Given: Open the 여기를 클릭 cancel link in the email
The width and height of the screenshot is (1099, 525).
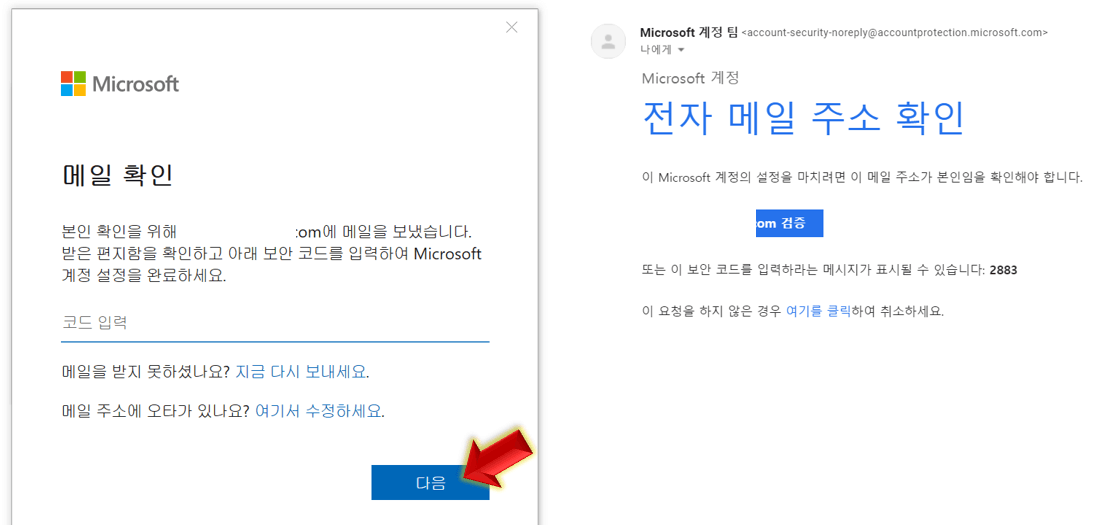Looking at the screenshot, I should (819, 311).
